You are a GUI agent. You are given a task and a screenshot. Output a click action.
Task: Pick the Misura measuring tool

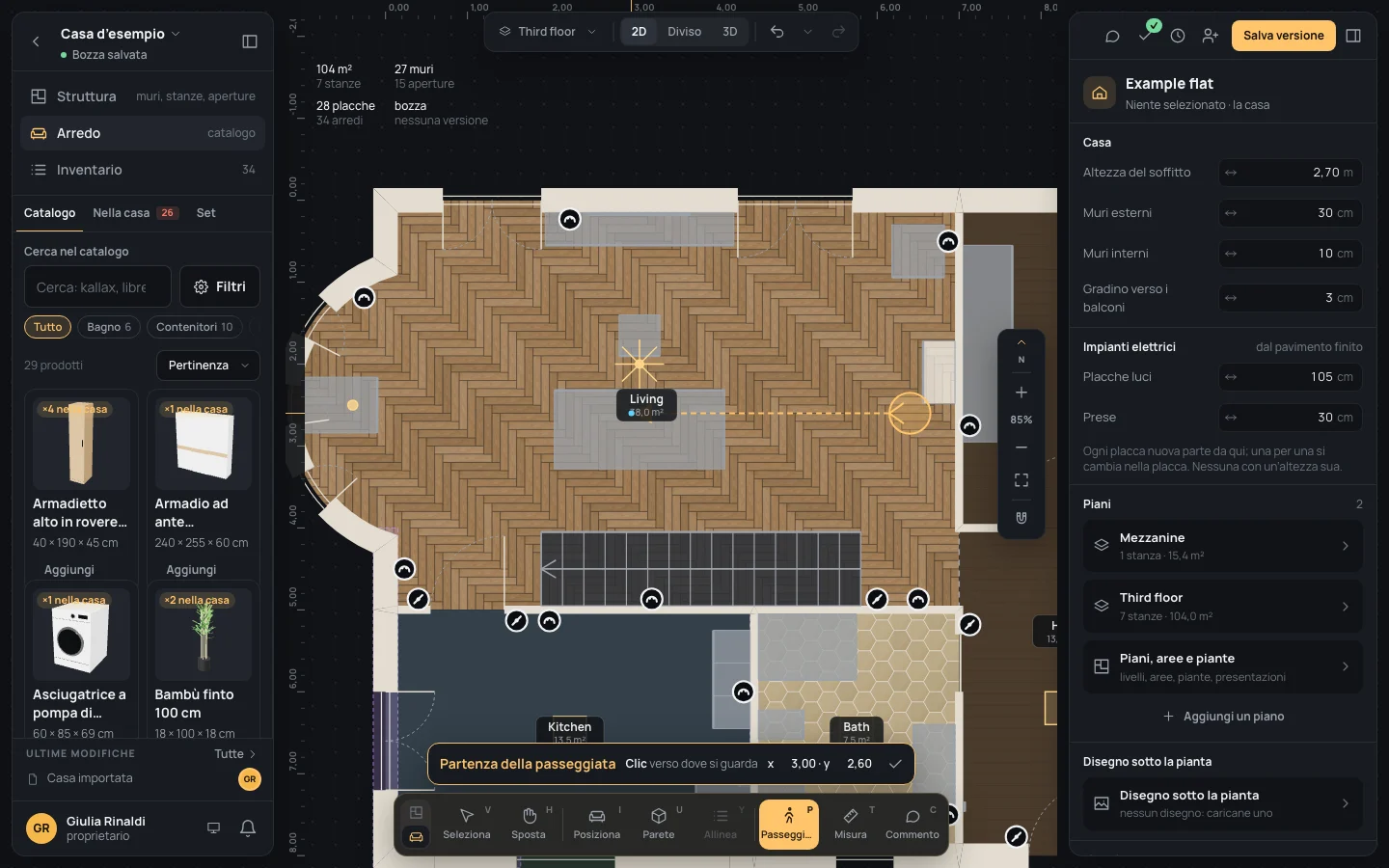(x=851, y=824)
